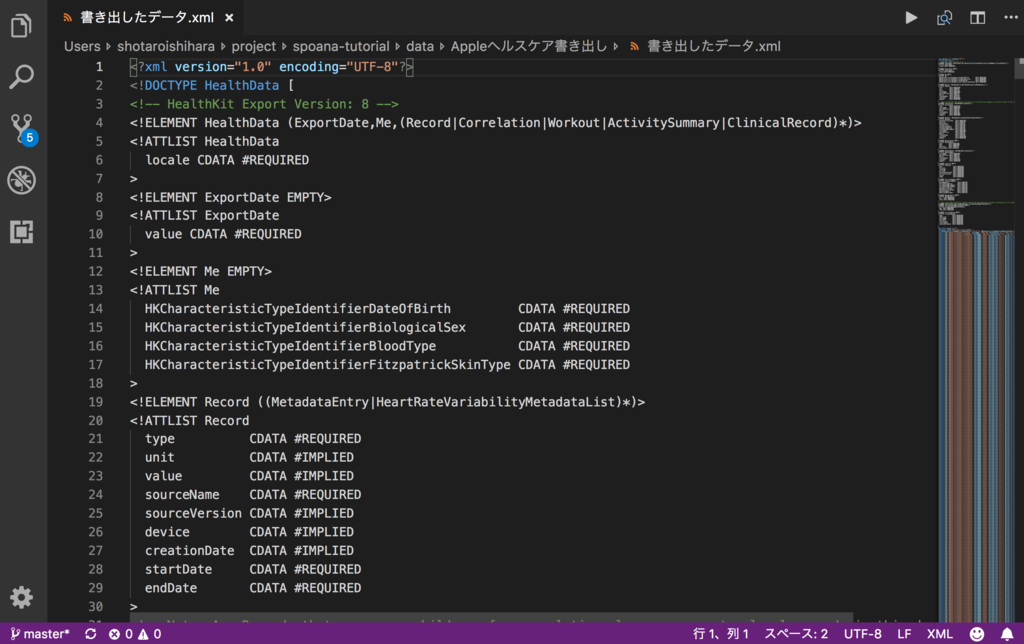The width and height of the screenshot is (1024, 644).
Task: Click the sourceVersion attribute text
Action: 193,513
